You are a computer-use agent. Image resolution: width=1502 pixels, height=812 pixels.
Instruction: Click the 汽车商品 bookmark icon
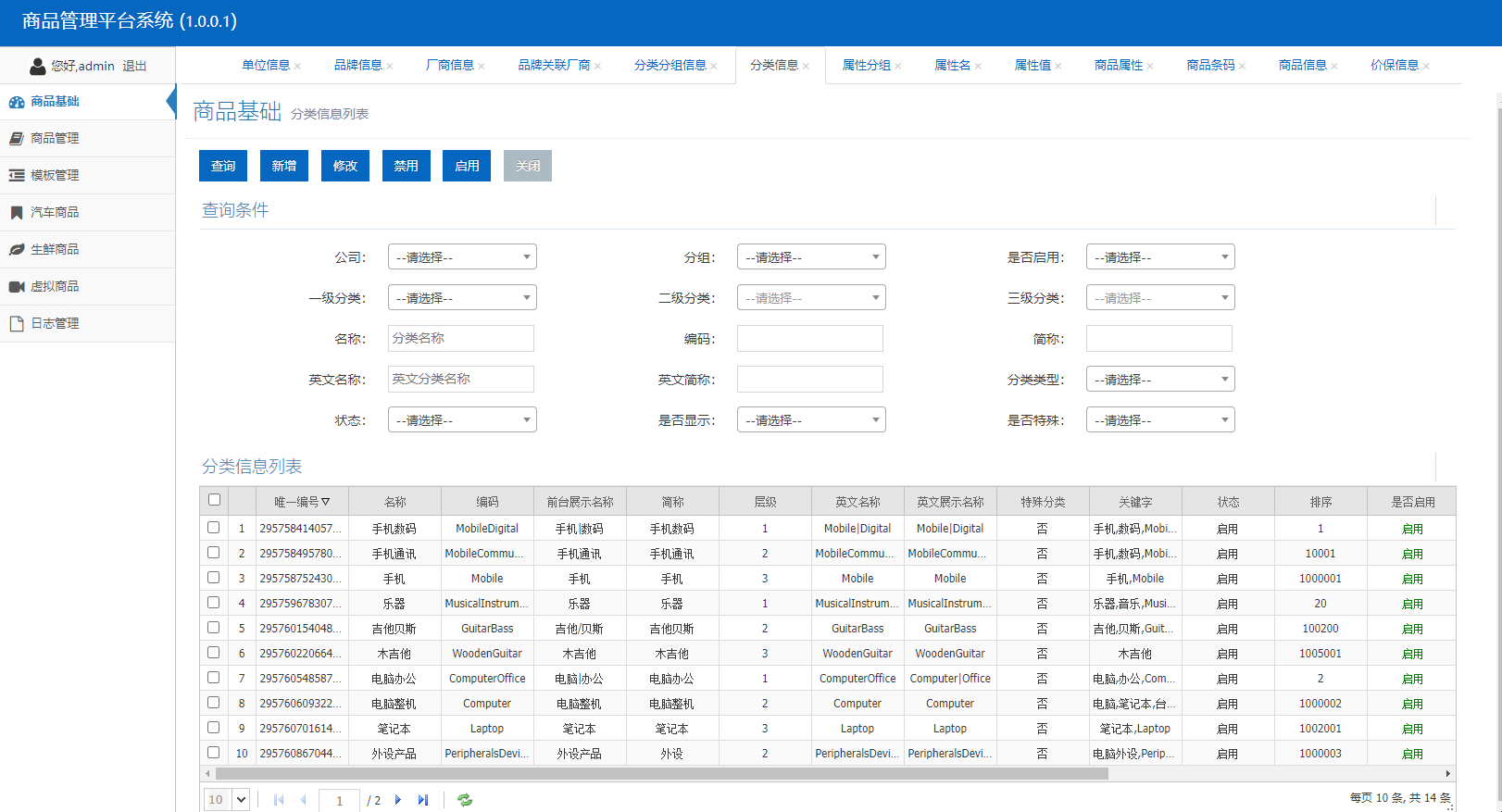[17, 213]
